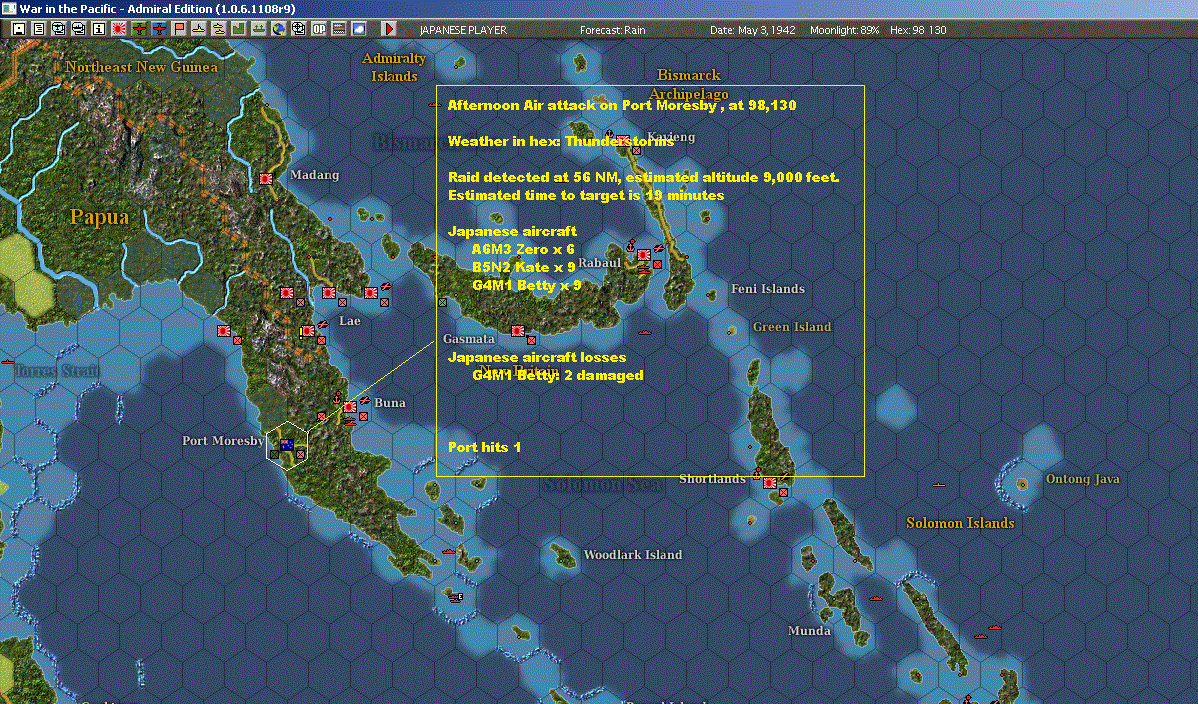Click the aircraft crosshair target icon
1198x704 pixels.
[299, 29]
